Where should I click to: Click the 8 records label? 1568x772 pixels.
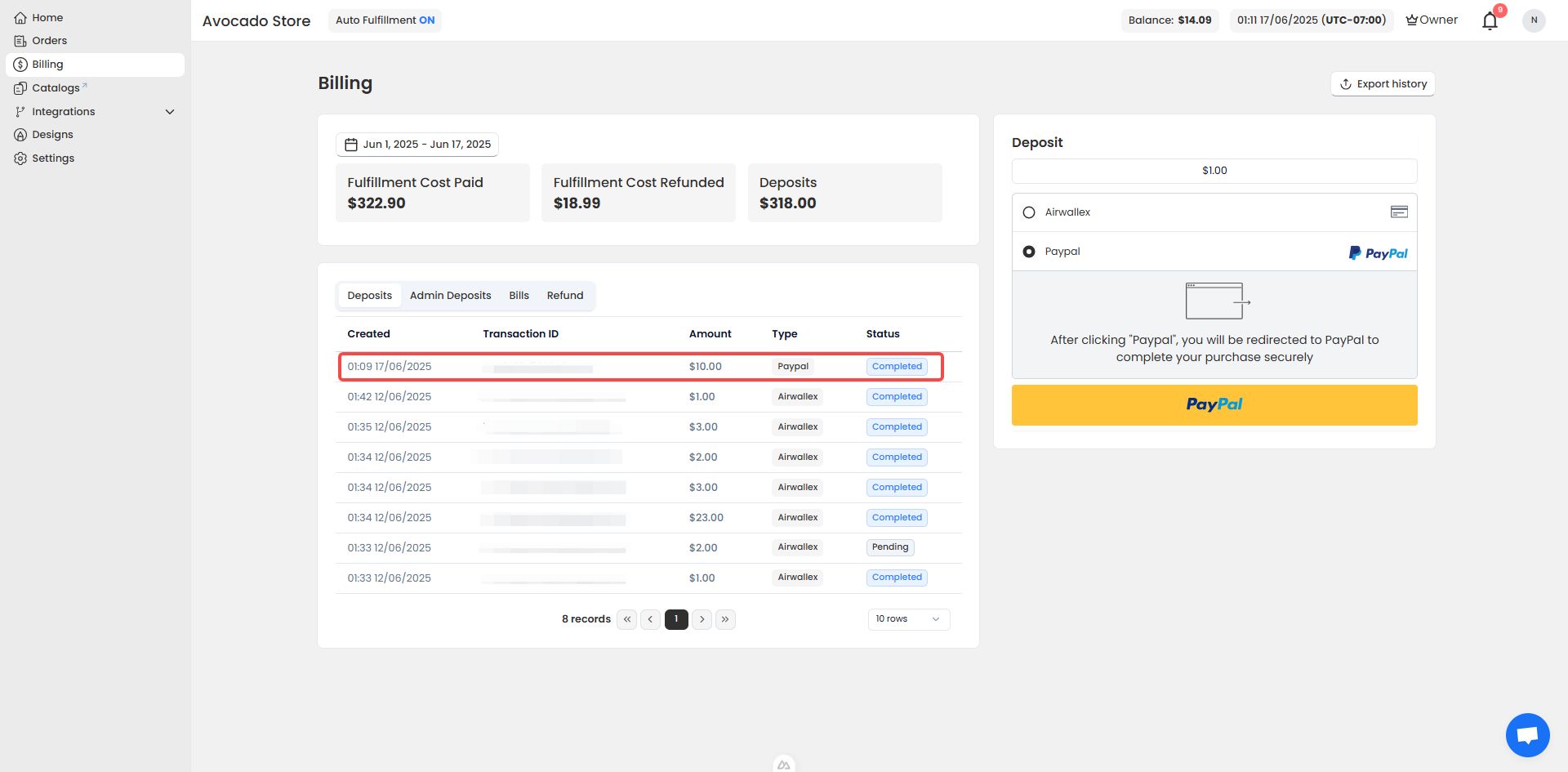coord(586,619)
